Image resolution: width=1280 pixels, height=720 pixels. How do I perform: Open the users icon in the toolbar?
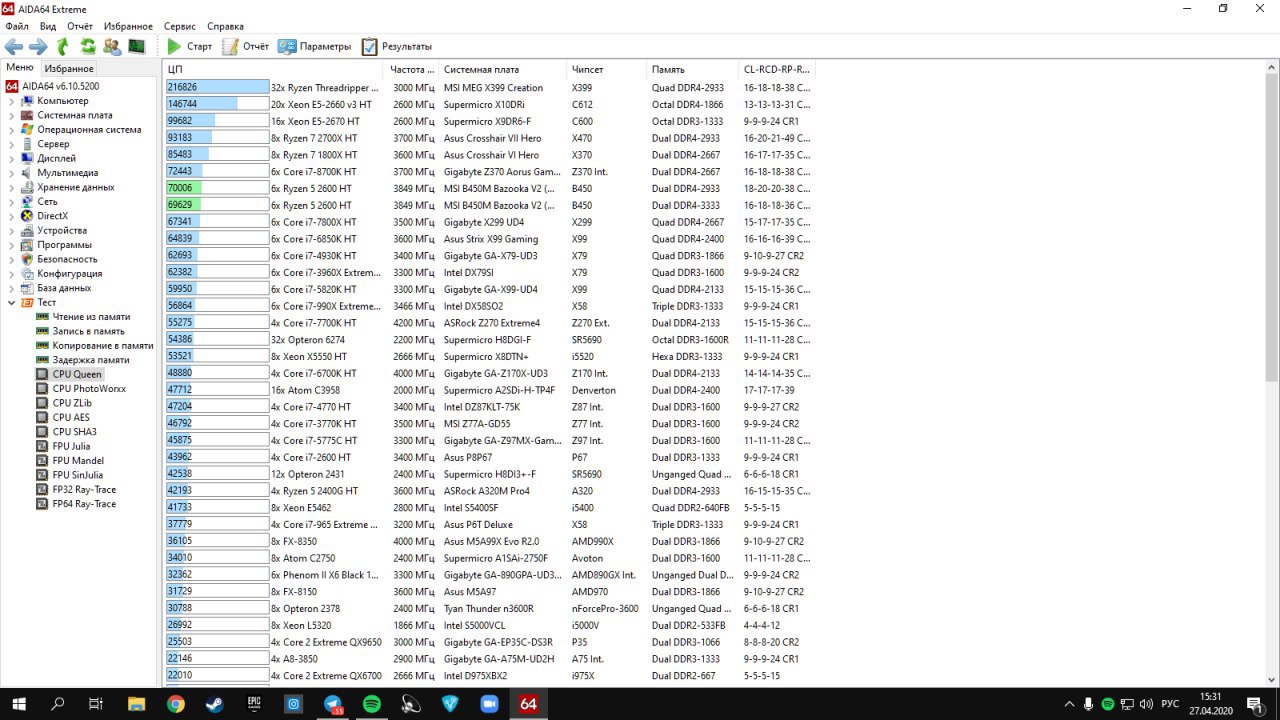(112, 46)
